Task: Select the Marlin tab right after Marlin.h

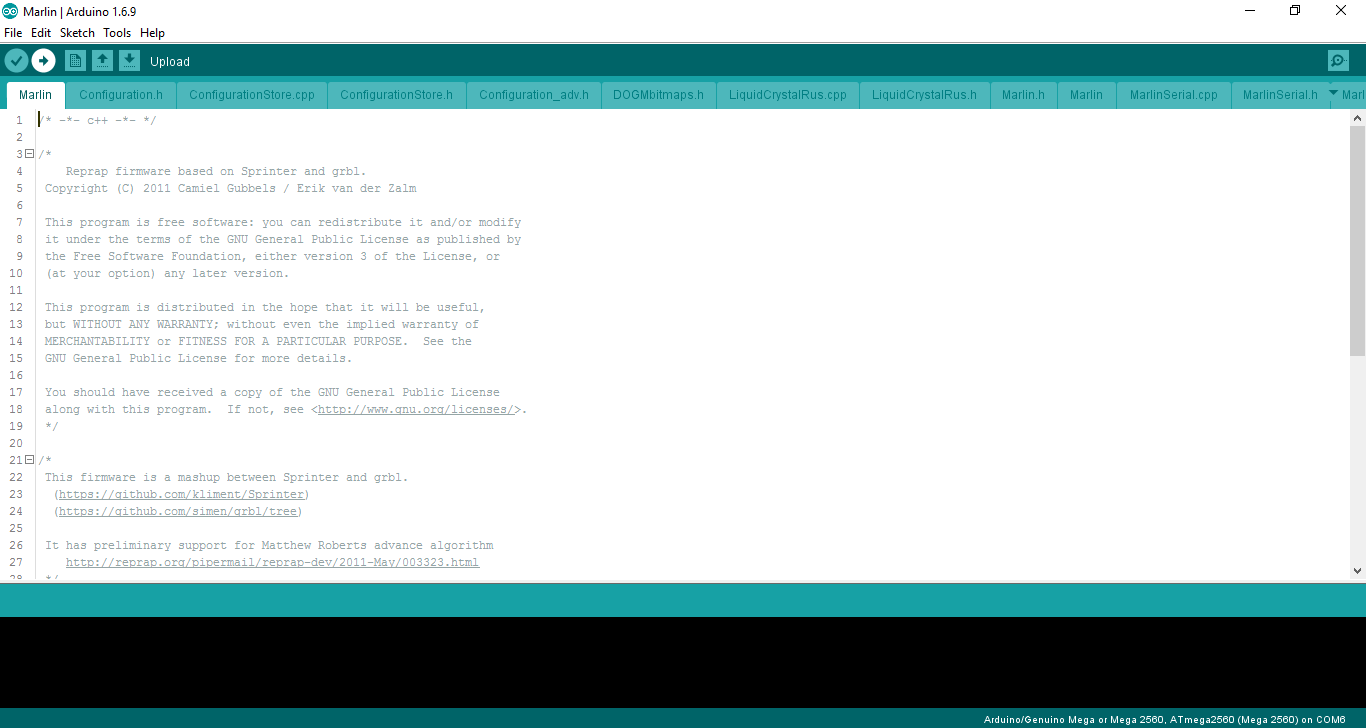Action: click(x=1087, y=95)
